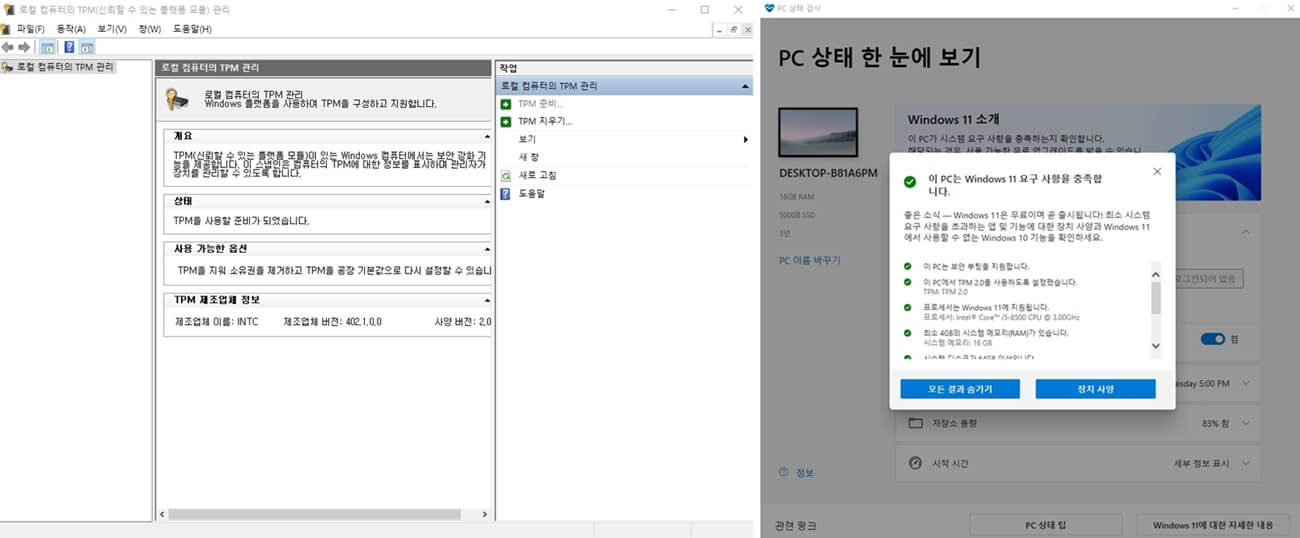The image size is (1300, 538).
Task: Collapse the TPM 제조업체 정보 section
Action: point(487,300)
